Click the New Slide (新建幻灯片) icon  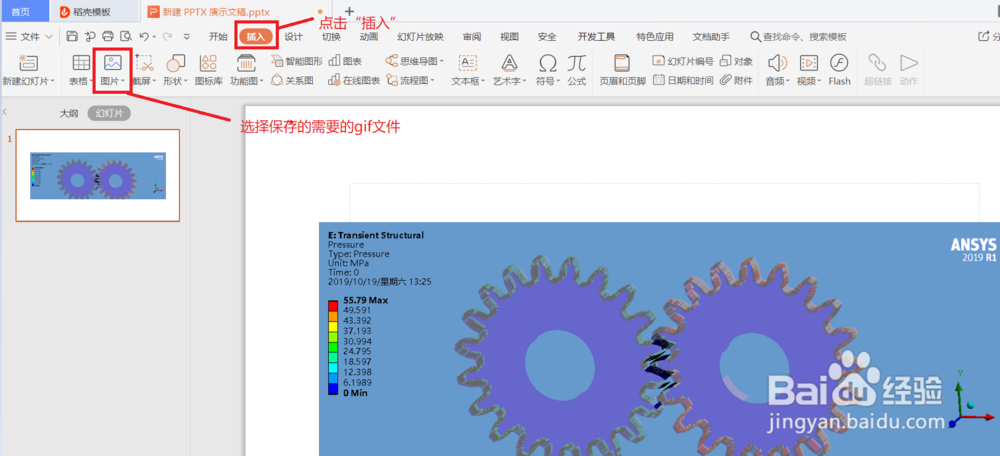click(x=29, y=63)
